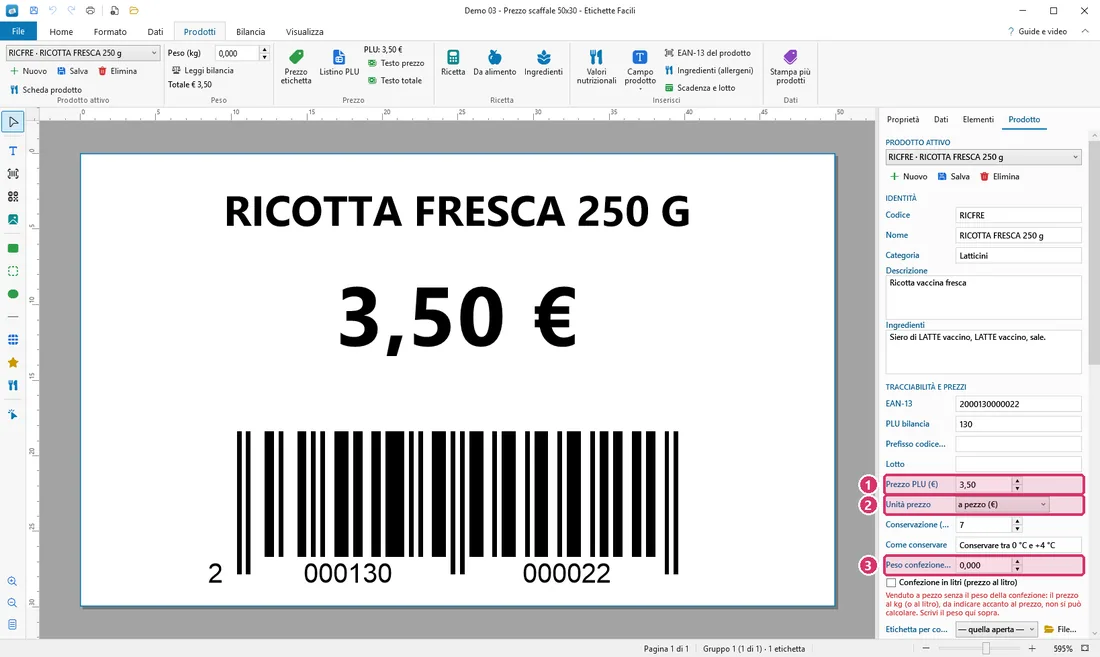The height and width of the screenshot is (657, 1100).
Task: Click the undo arrow in title bar
Action: pos(53,11)
